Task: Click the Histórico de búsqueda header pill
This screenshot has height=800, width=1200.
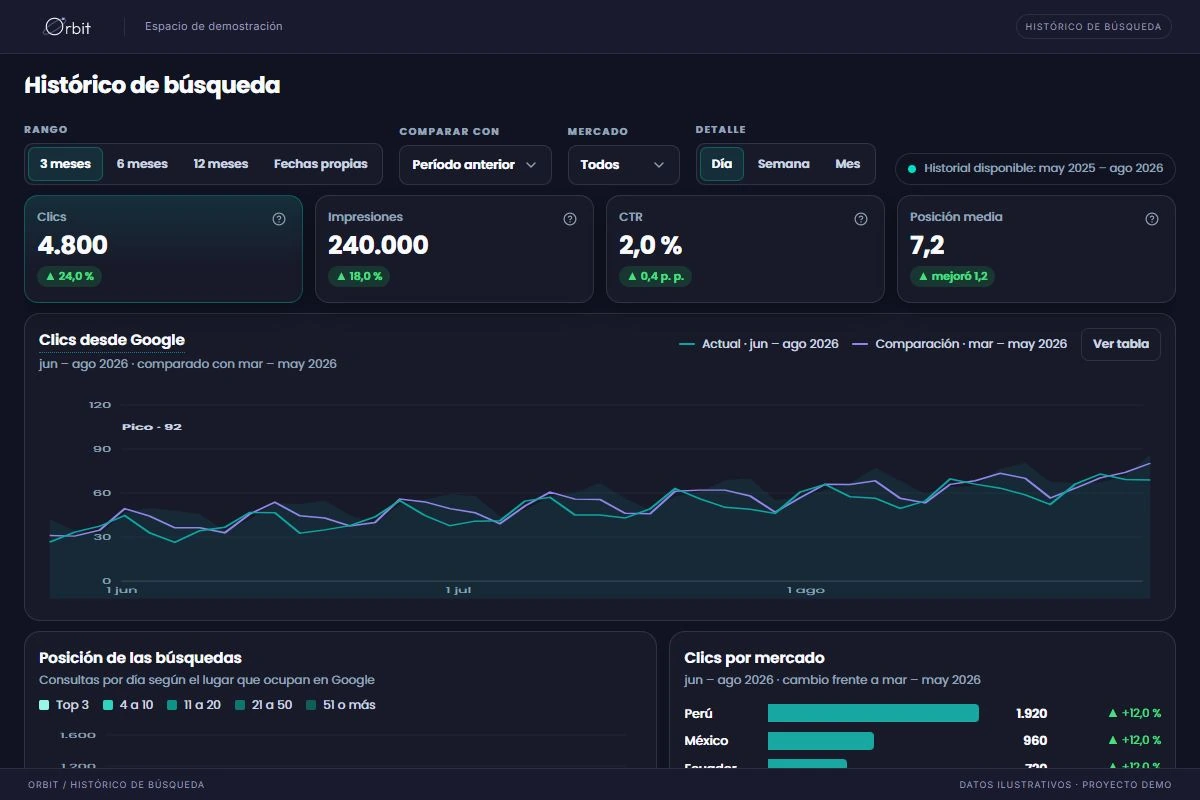Action: tap(1094, 27)
